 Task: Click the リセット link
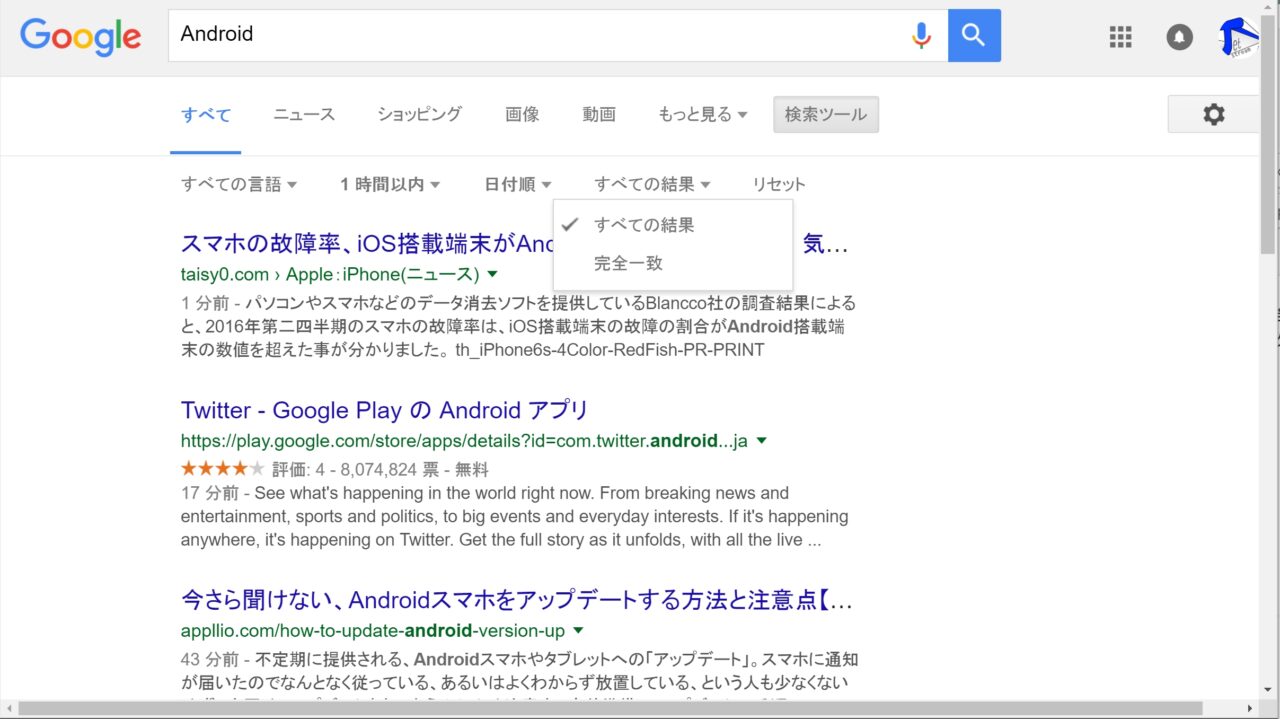(x=778, y=184)
